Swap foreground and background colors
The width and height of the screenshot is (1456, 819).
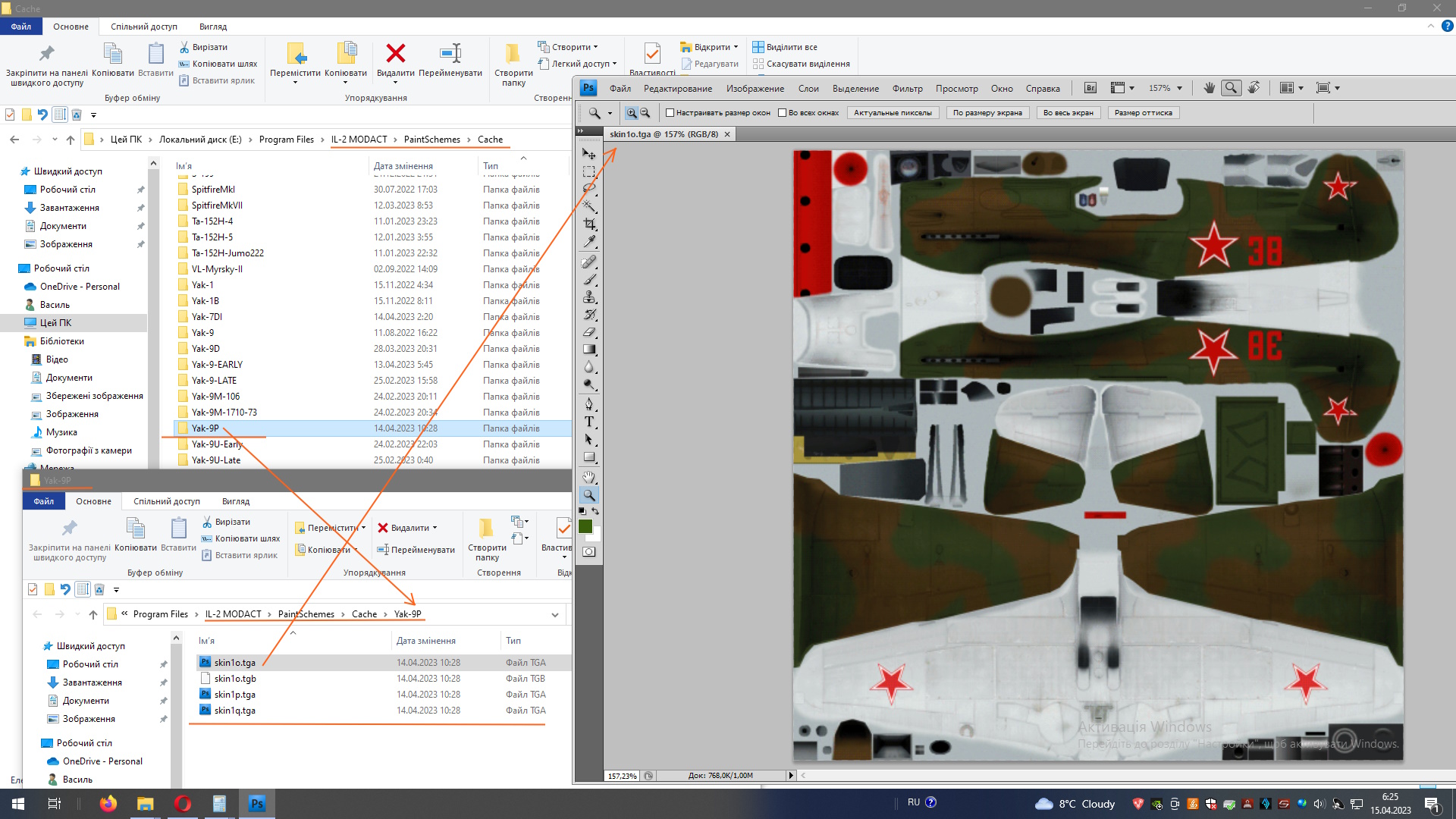click(x=596, y=512)
